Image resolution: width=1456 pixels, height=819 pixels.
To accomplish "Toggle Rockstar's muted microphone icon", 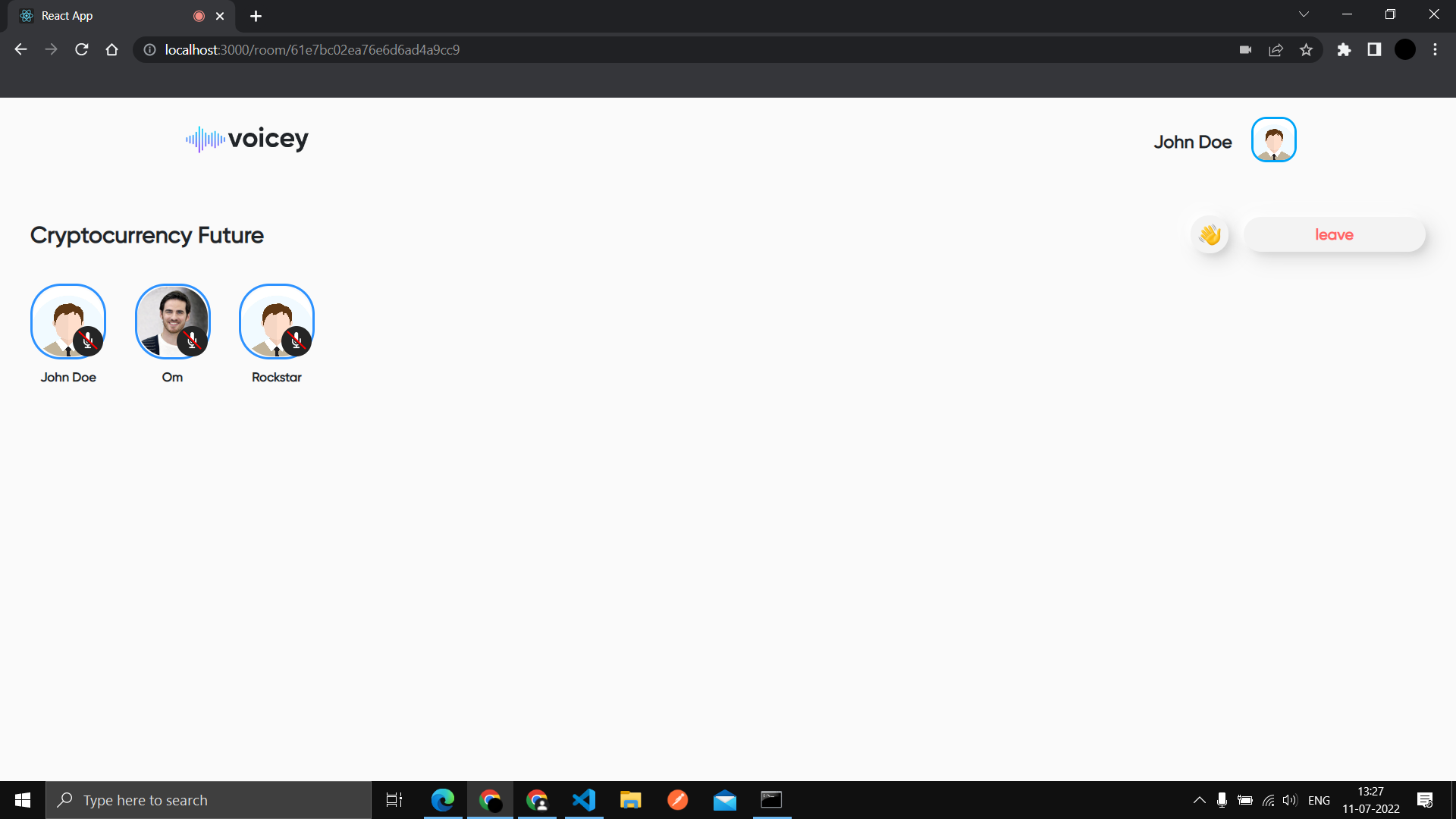I will (297, 341).
